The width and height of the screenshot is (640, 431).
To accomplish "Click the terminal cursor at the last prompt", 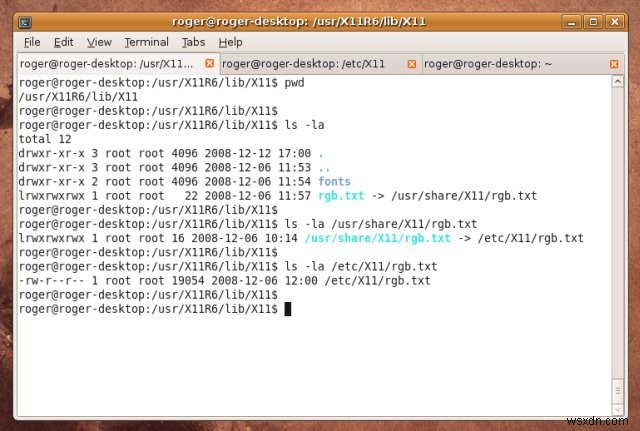I will coord(288,309).
